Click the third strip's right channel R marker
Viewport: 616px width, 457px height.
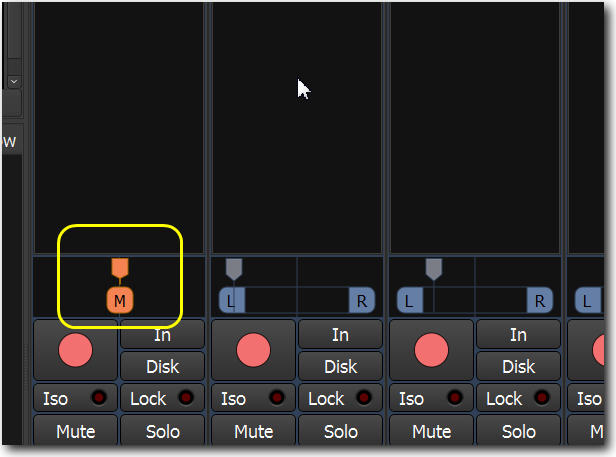pyautogui.click(x=539, y=300)
